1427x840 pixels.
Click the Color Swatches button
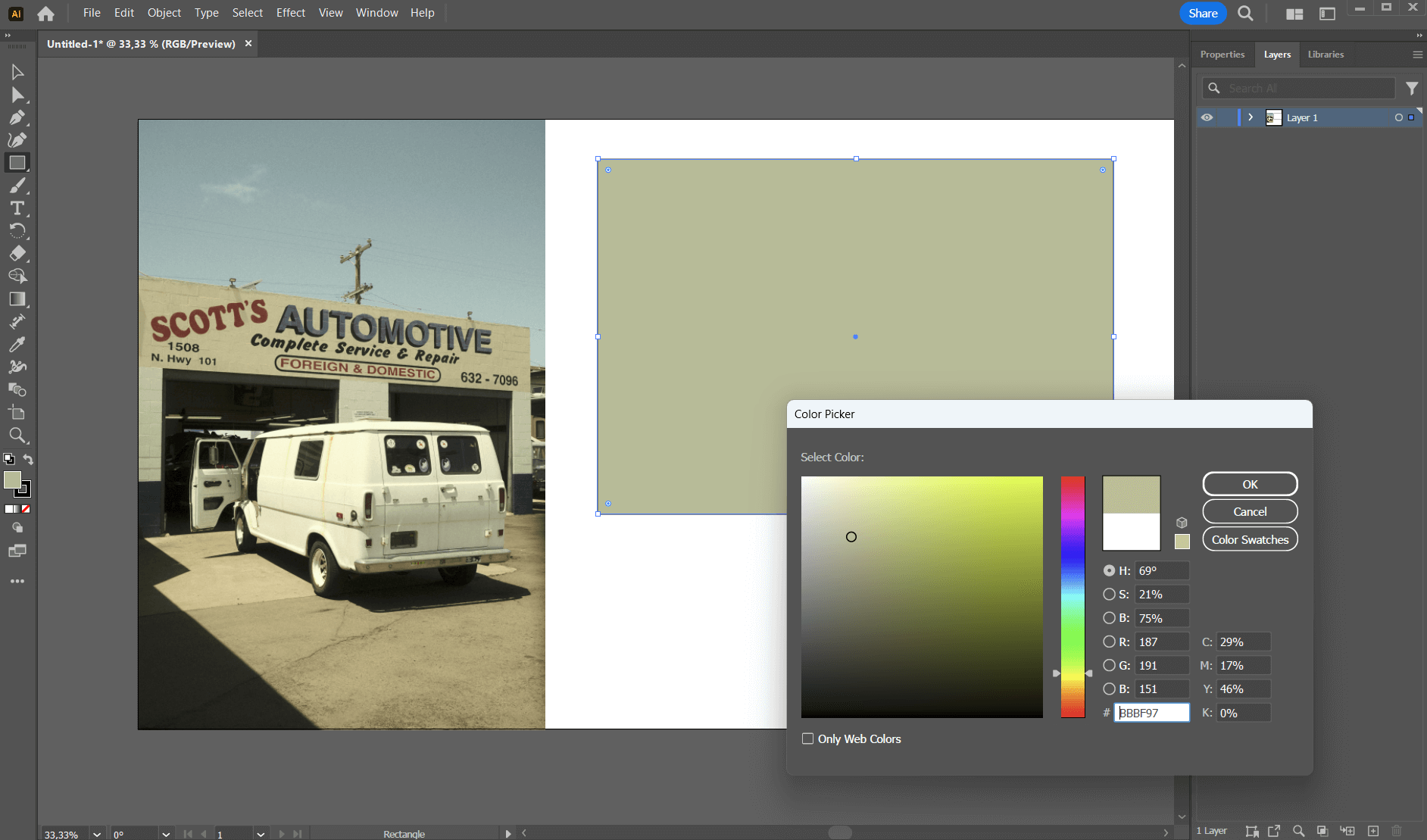pyautogui.click(x=1250, y=539)
